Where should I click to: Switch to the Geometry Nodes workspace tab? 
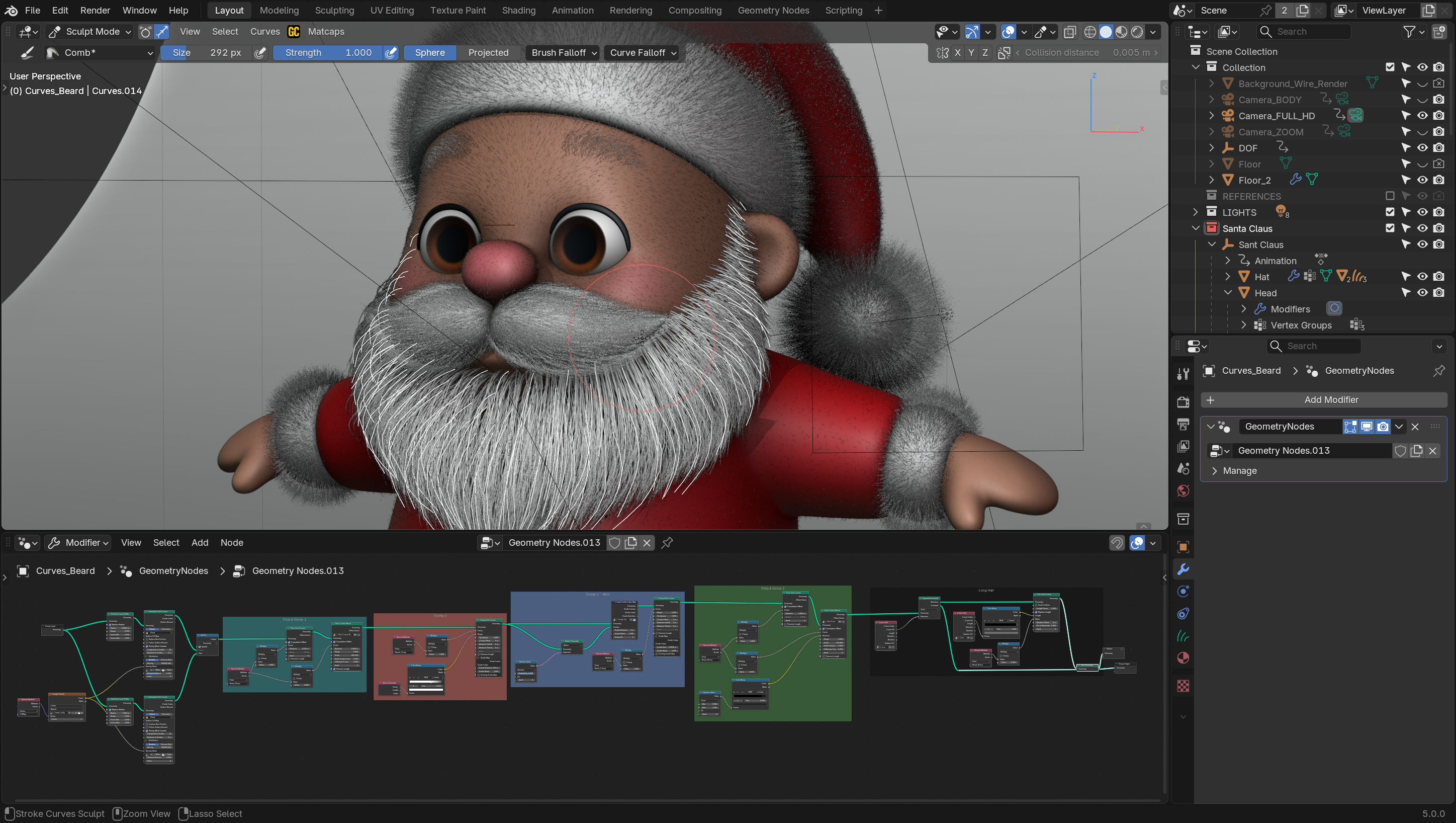point(773,10)
